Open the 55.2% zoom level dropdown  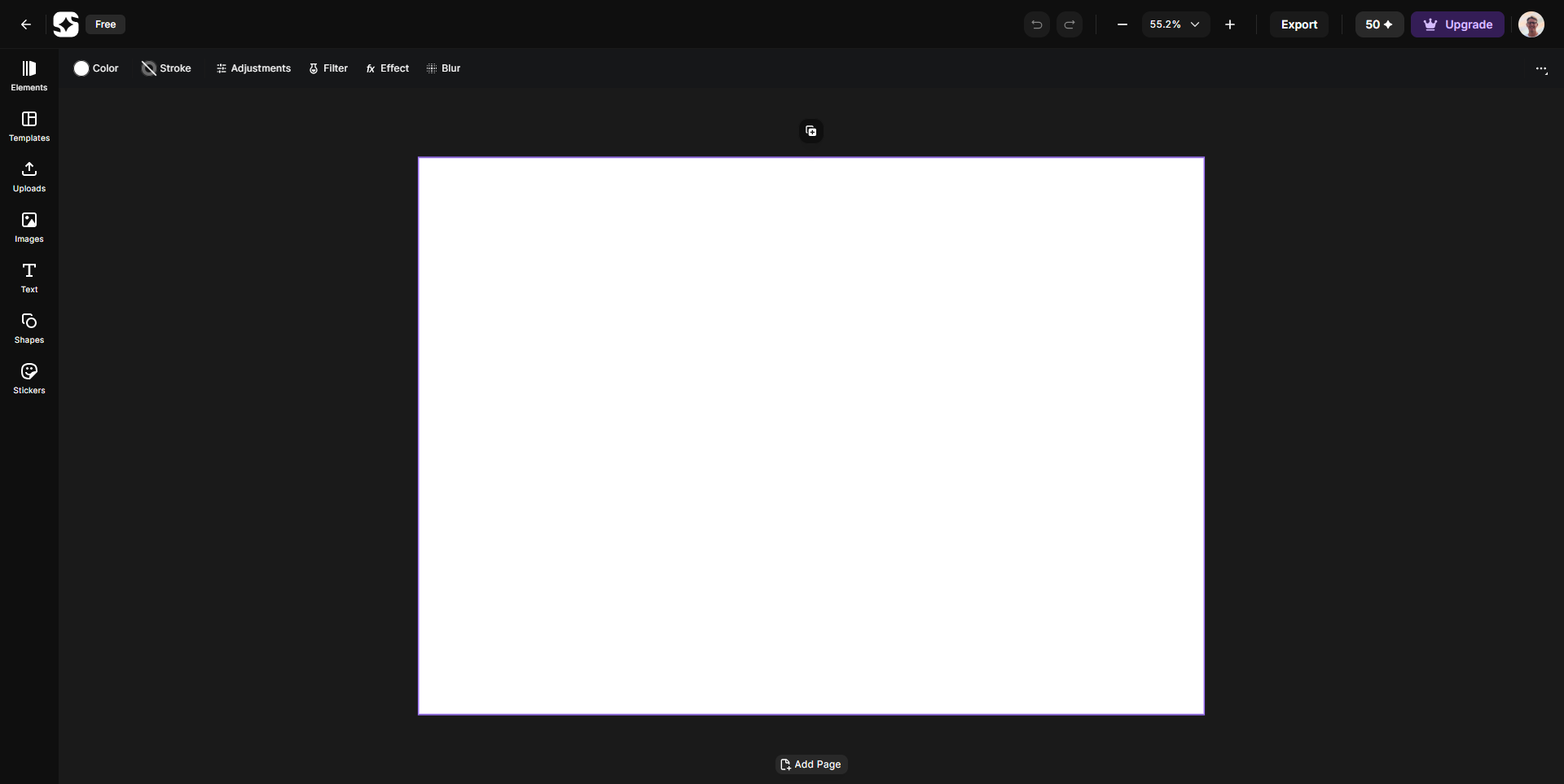pos(1175,24)
